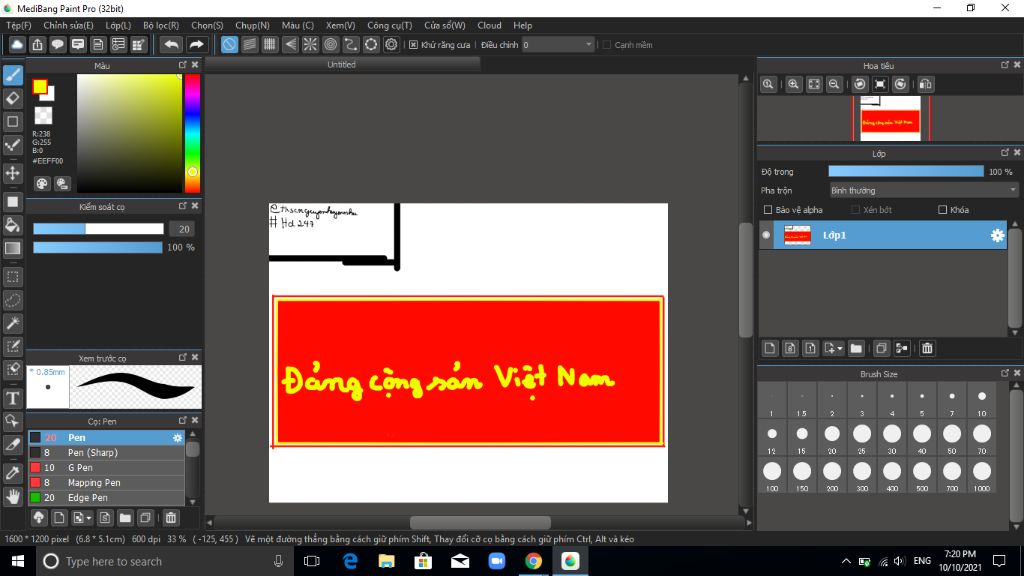
Task: Open the Bộ lọc(R) menu
Action: click(x=161, y=25)
